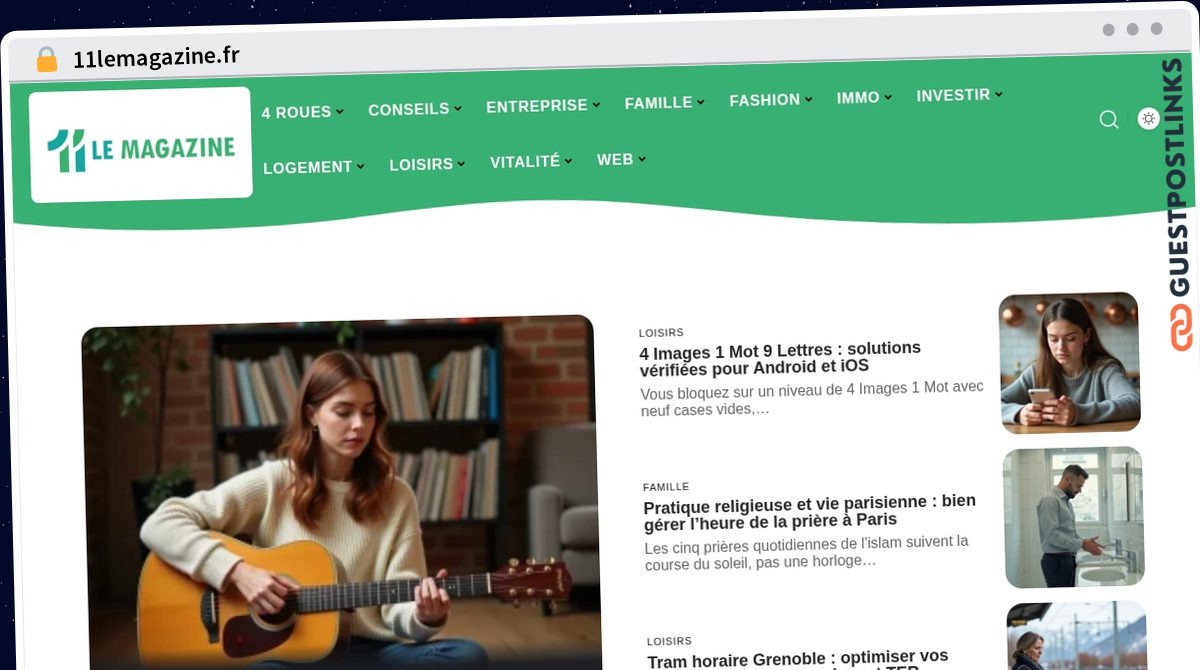Open the site search icon

(x=1109, y=119)
